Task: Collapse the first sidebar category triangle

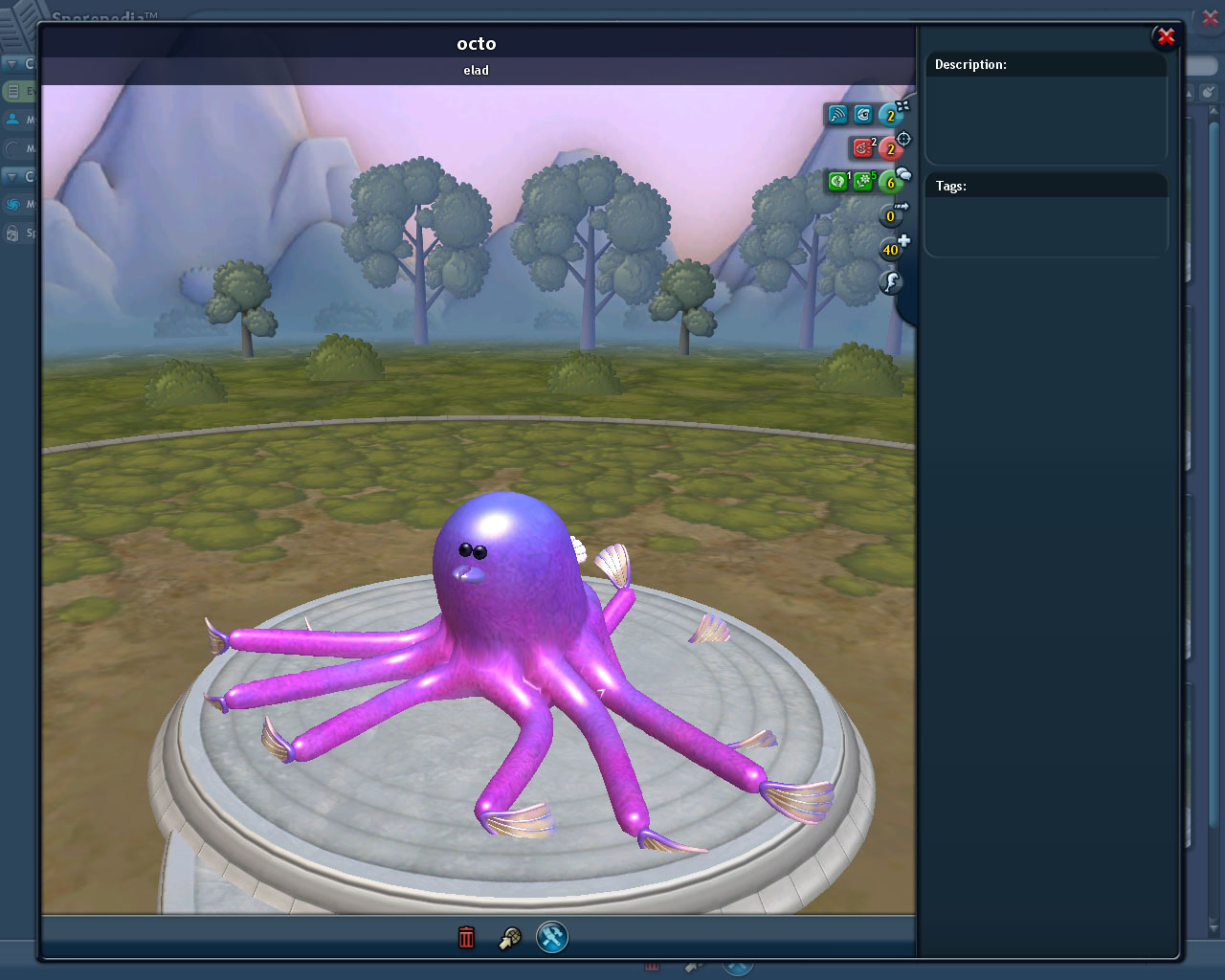Action: coord(12,64)
